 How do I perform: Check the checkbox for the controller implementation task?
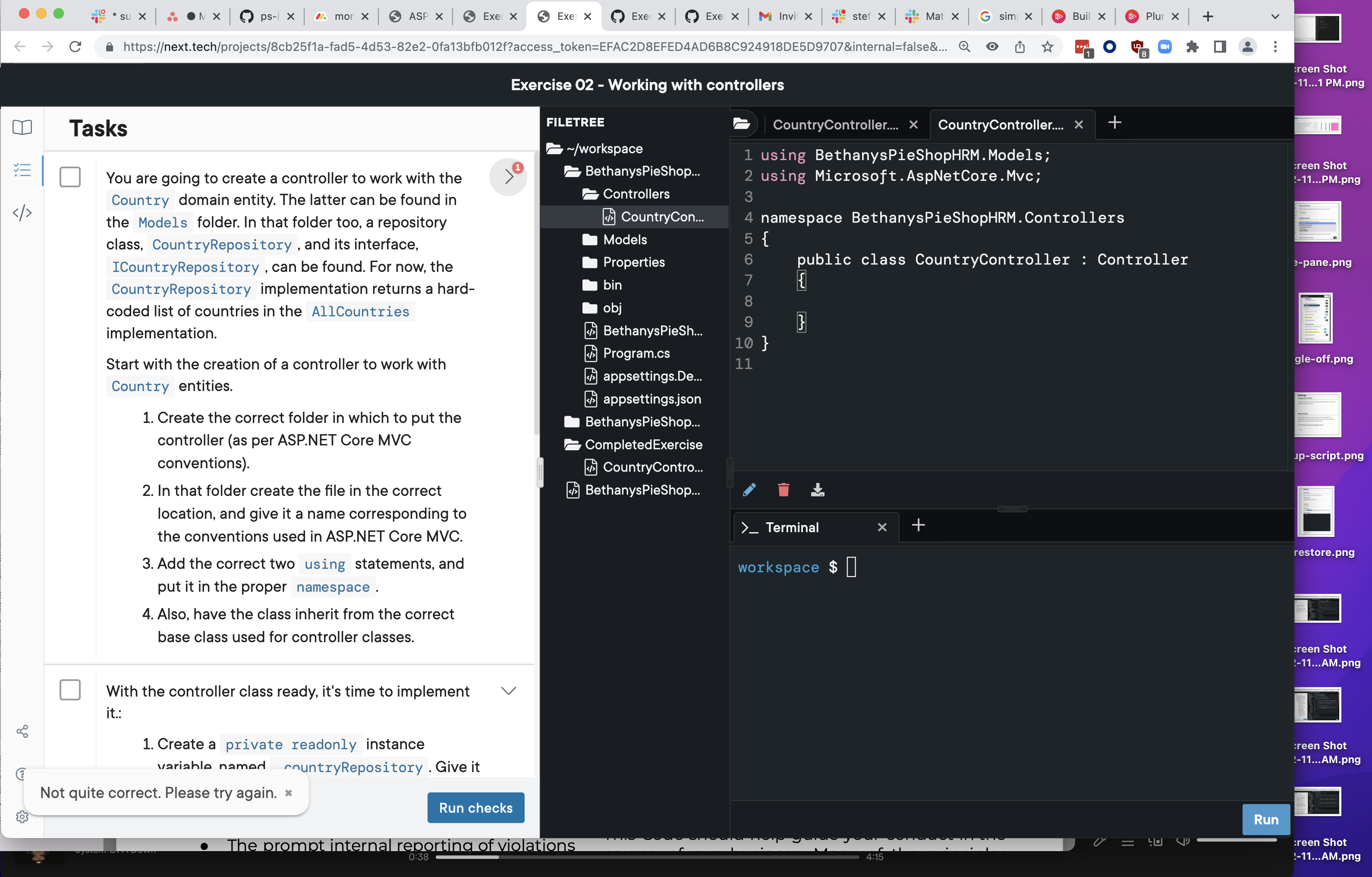click(69, 690)
